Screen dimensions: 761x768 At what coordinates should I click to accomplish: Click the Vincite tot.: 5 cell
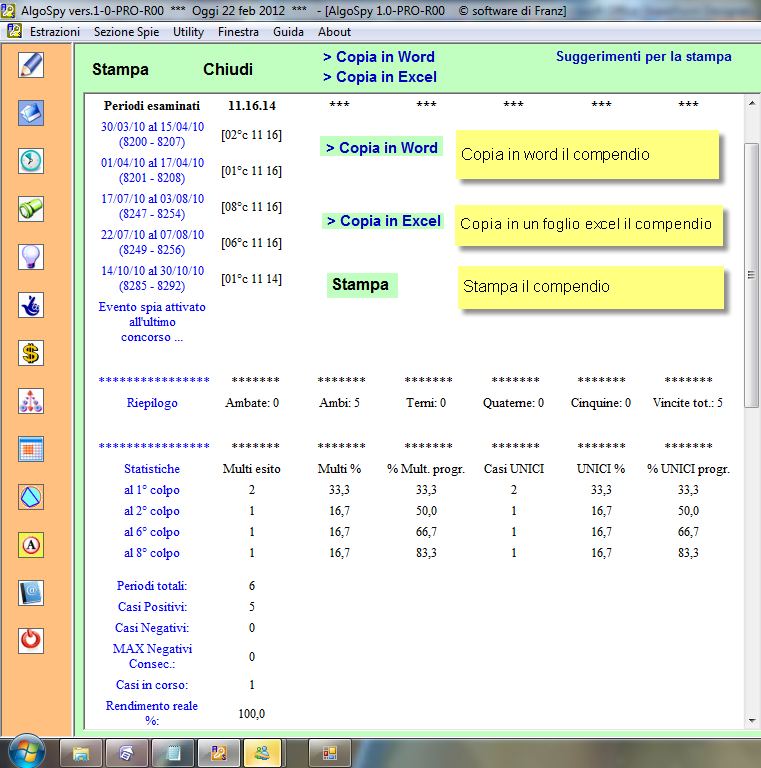[688, 403]
